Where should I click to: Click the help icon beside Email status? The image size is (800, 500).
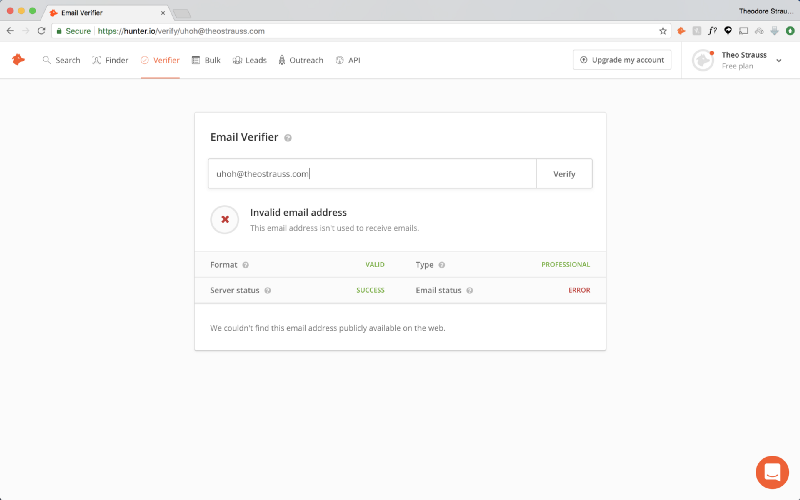click(x=469, y=291)
